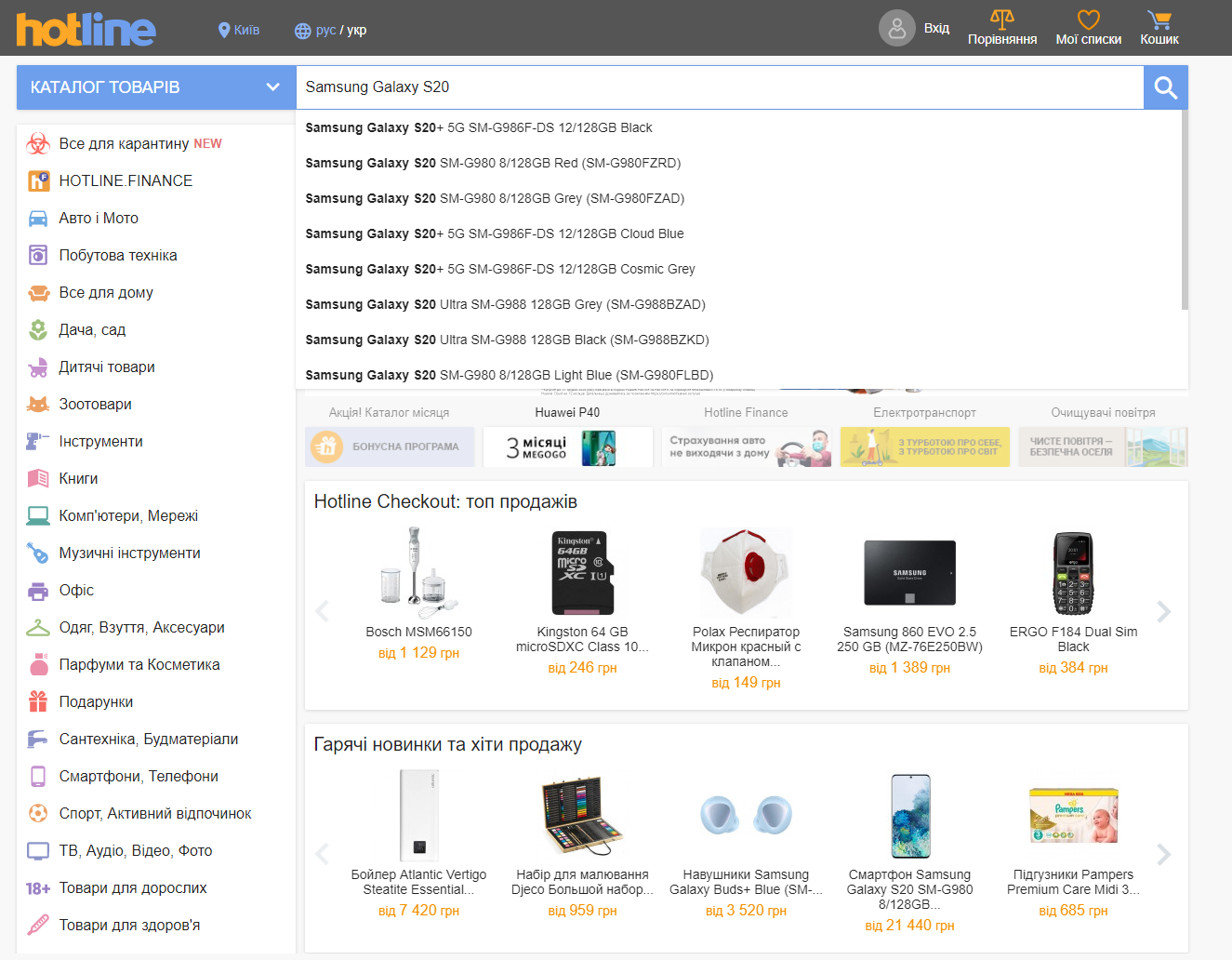Select suggestion S20 SM-G980 8/128GB Grey

coord(738,198)
